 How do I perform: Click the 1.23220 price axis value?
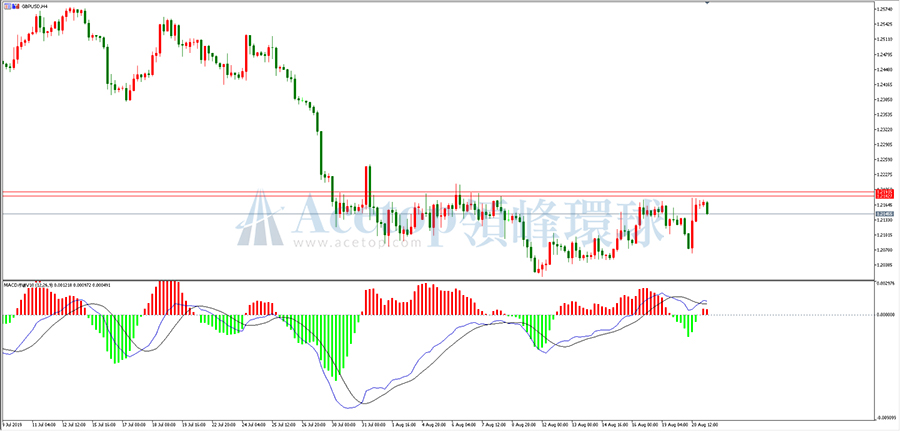pos(885,130)
